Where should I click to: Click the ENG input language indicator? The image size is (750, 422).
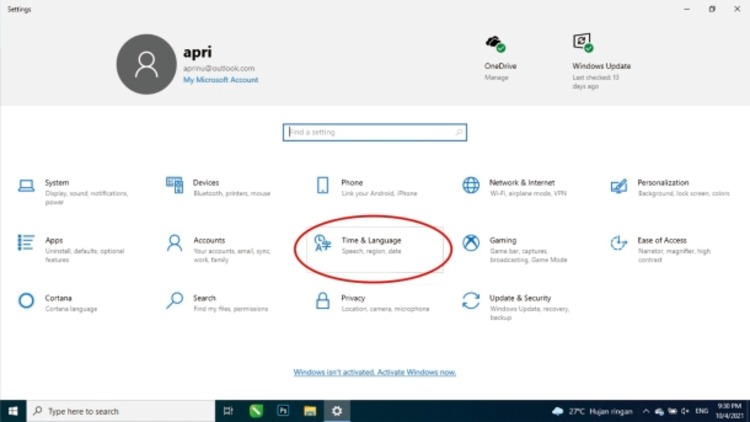(702, 411)
